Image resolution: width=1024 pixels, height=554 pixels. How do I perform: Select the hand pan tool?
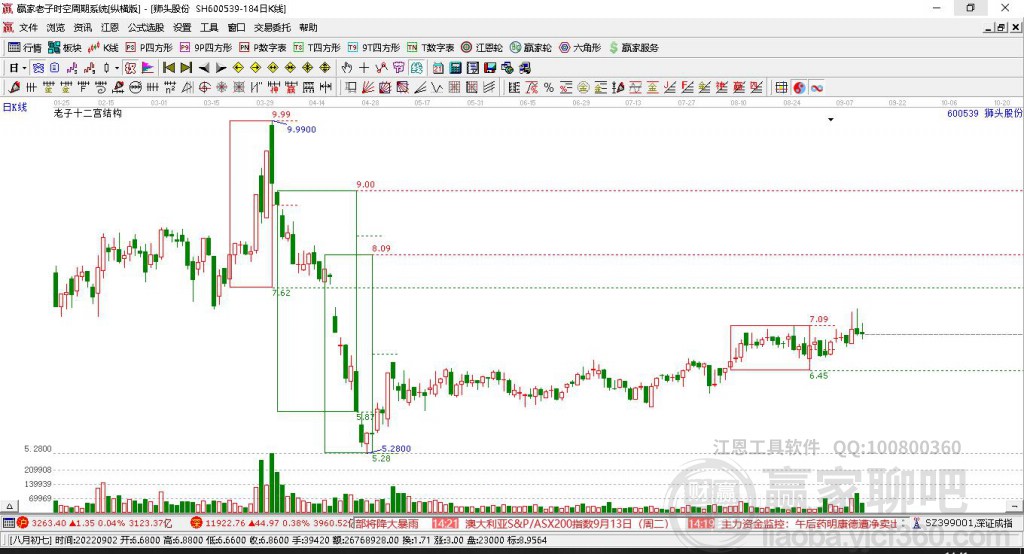click(x=347, y=68)
